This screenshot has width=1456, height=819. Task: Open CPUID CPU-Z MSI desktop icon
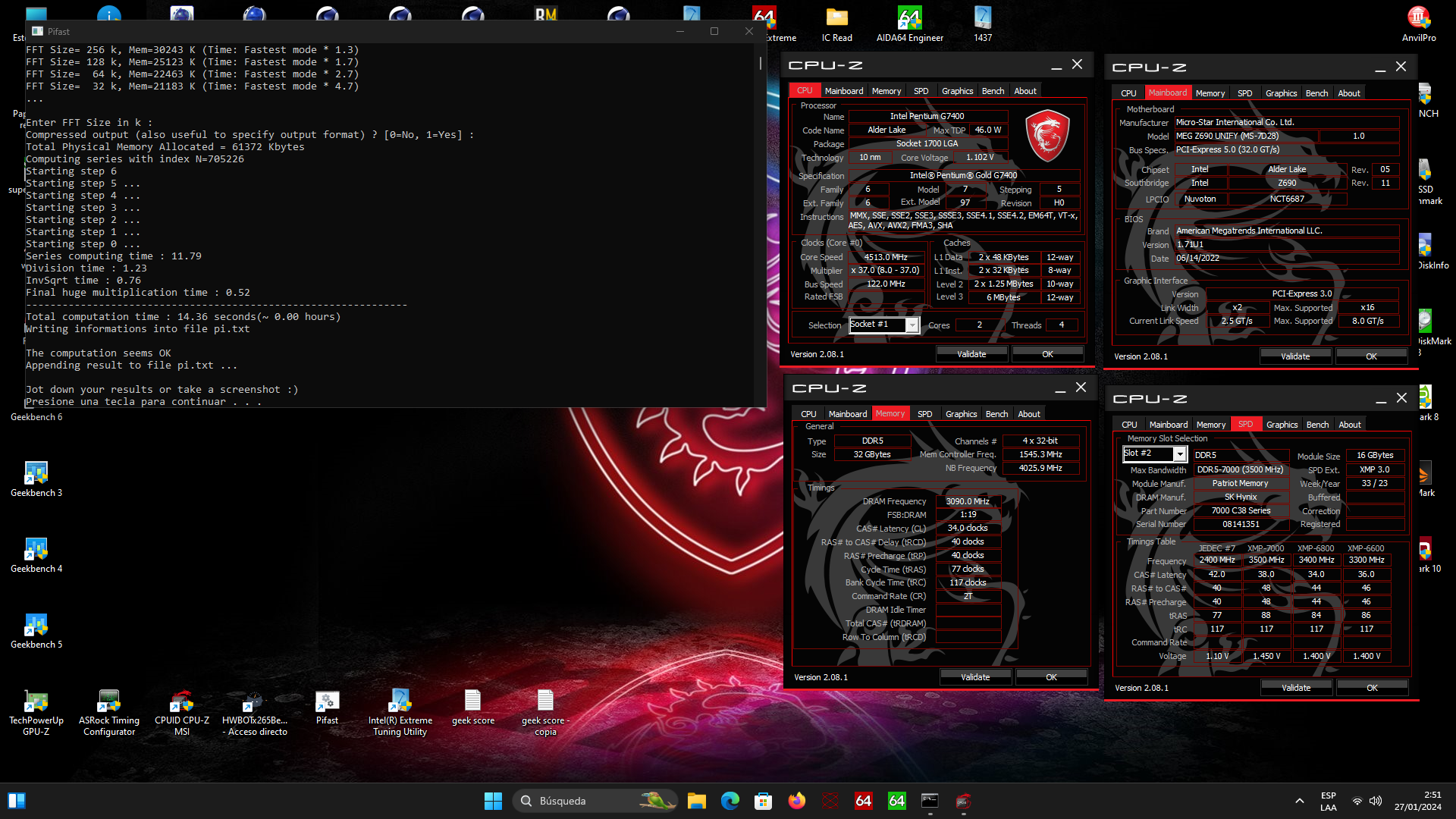click(x=182, y=713)
